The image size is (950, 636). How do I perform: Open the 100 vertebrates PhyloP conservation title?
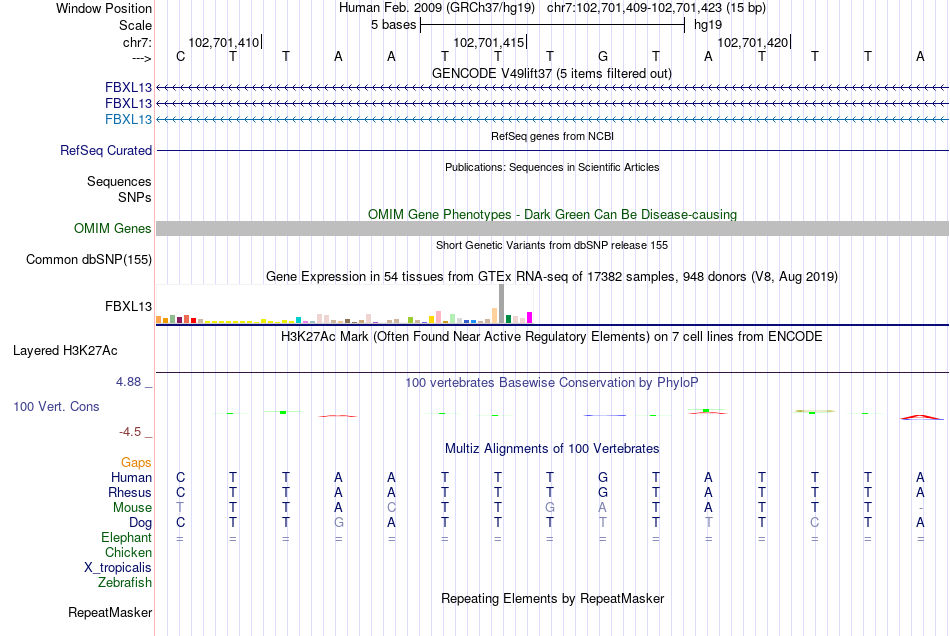551,383
